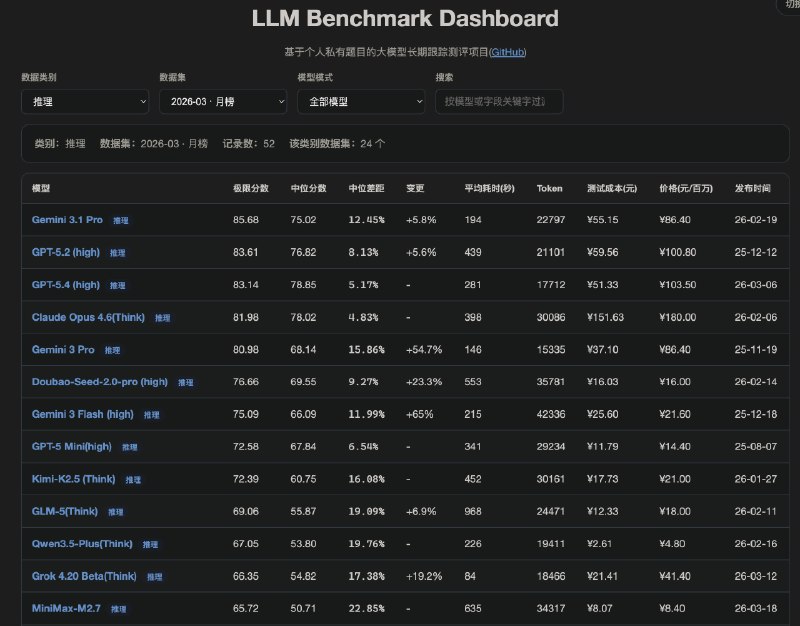Click the 推理 tag beside MiniMax-M2.7
The height and width of the screenshot is (626, 800).
coord(119,609)
